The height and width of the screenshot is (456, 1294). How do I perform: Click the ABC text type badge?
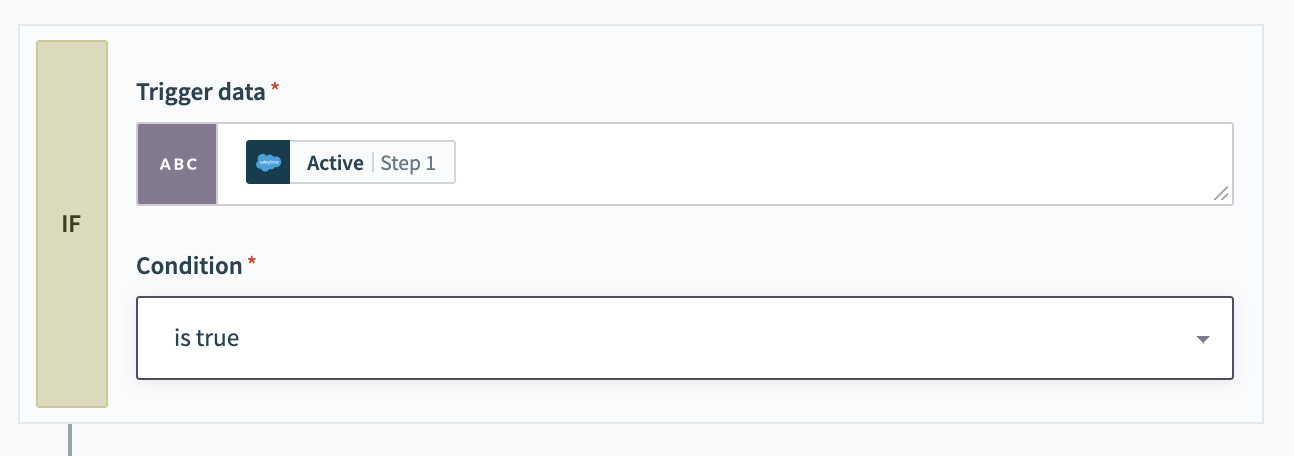(x=177, y=164)
